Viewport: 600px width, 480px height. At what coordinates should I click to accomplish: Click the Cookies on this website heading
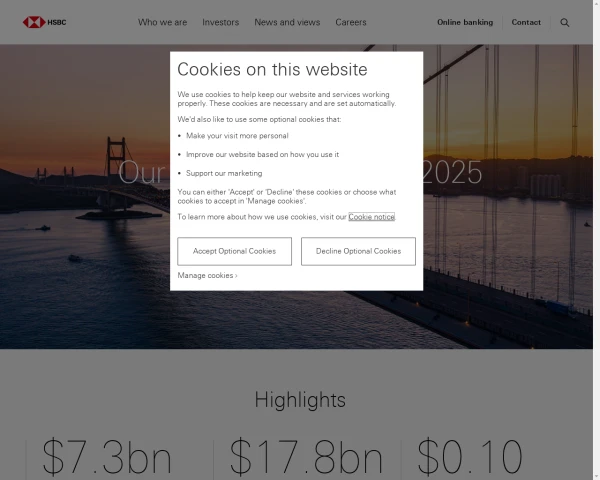click(x=272, y=69)
